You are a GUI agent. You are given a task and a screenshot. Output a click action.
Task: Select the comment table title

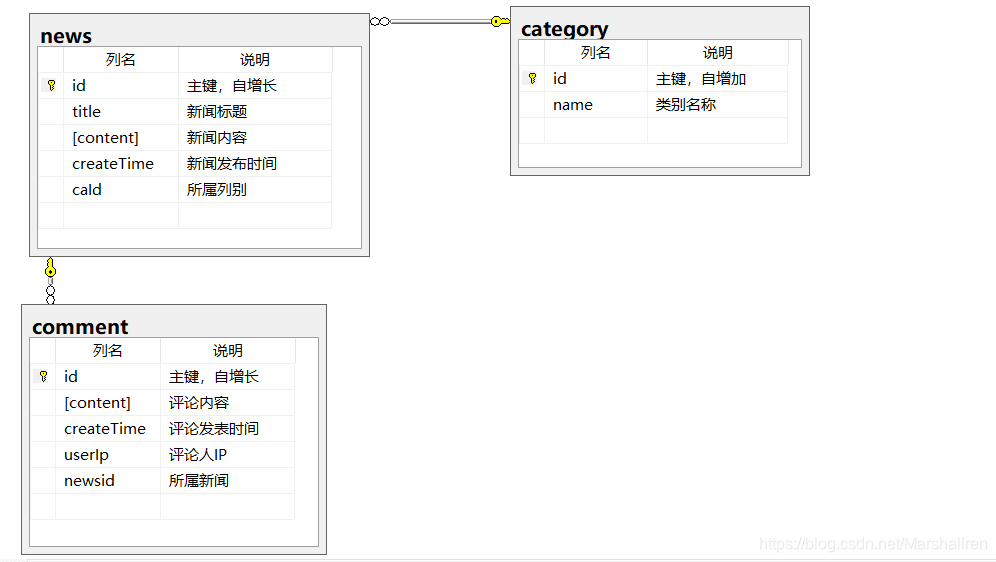click(x=80, y=327)
